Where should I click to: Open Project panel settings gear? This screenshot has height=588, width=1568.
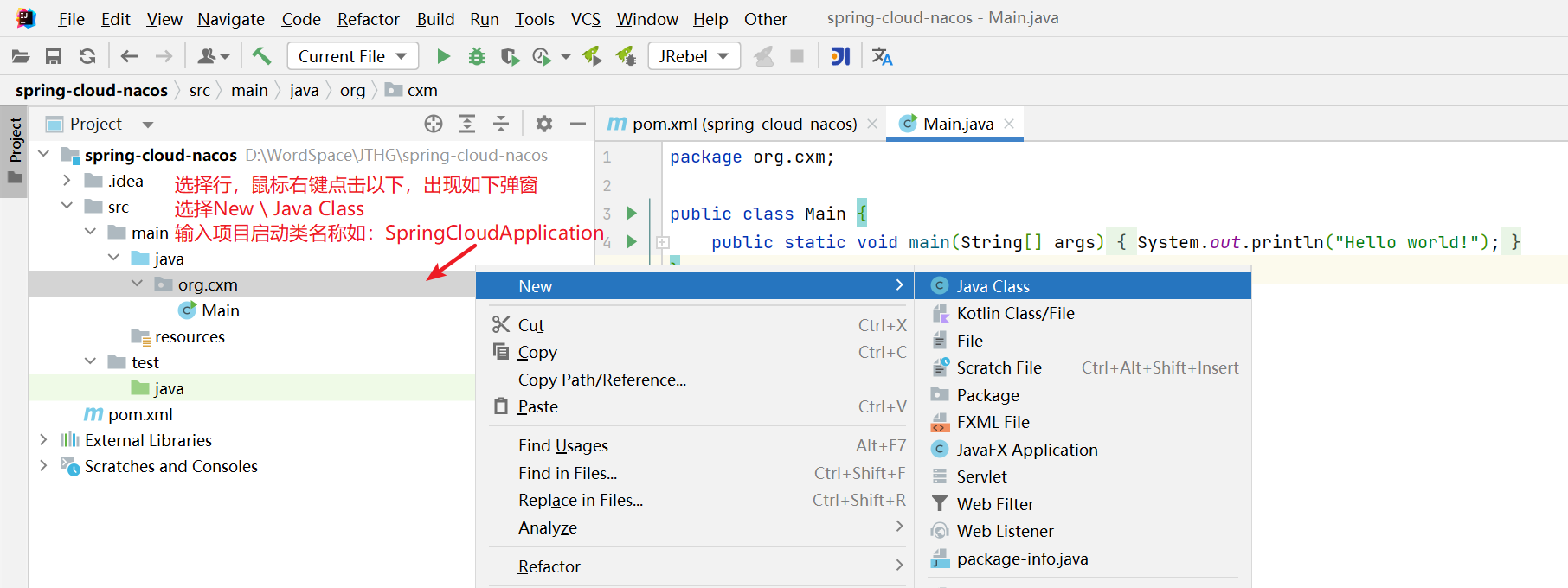tap(544, 124)
